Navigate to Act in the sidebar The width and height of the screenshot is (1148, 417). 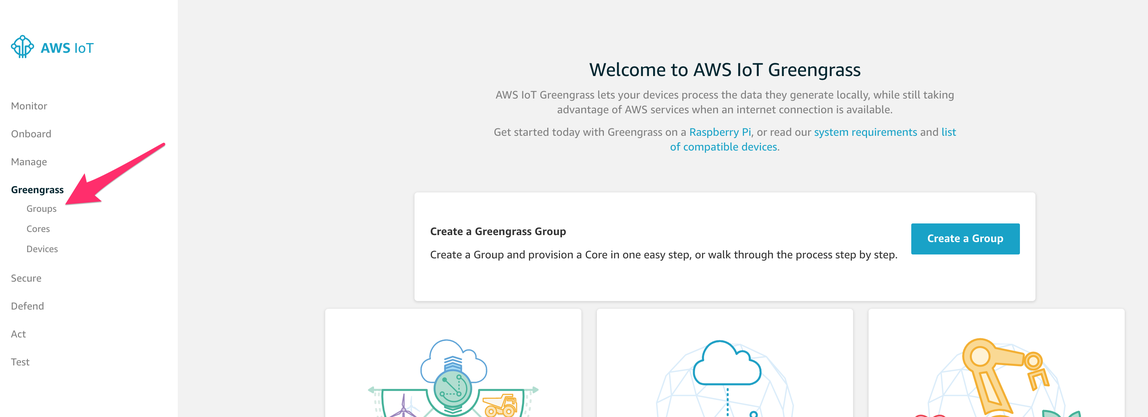(18, 334)
